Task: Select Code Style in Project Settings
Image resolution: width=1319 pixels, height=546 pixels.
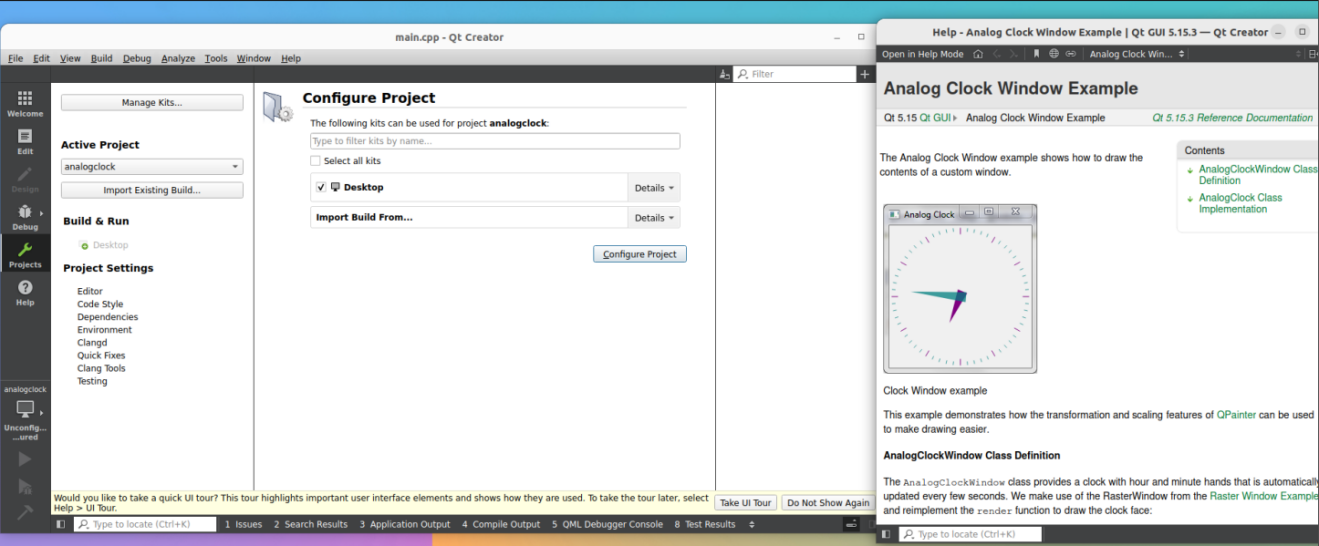Action: pos(101,304)
